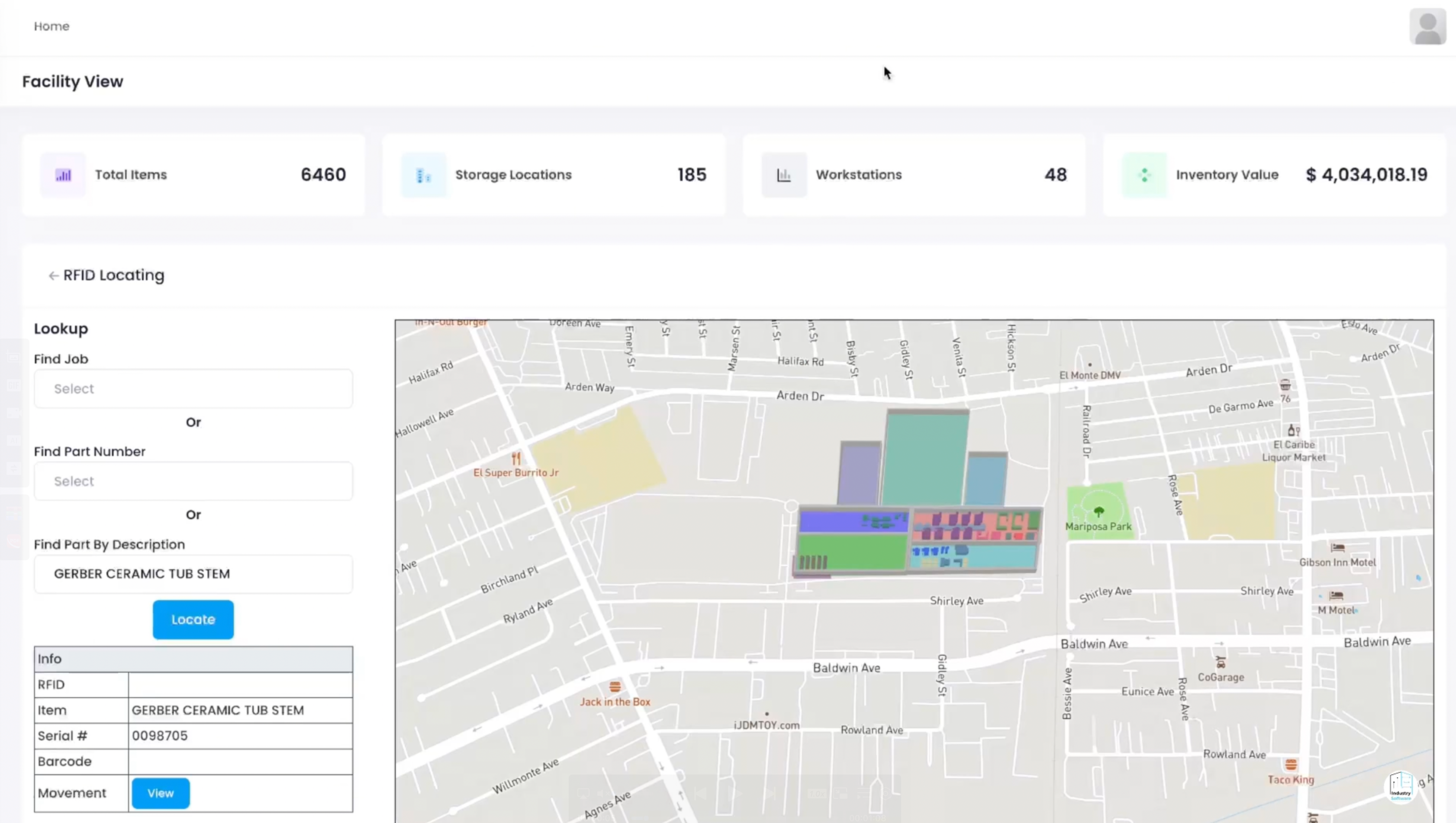The image size is (1456, 823).
Task: Click the Movement View button
Action: point(161,794)
